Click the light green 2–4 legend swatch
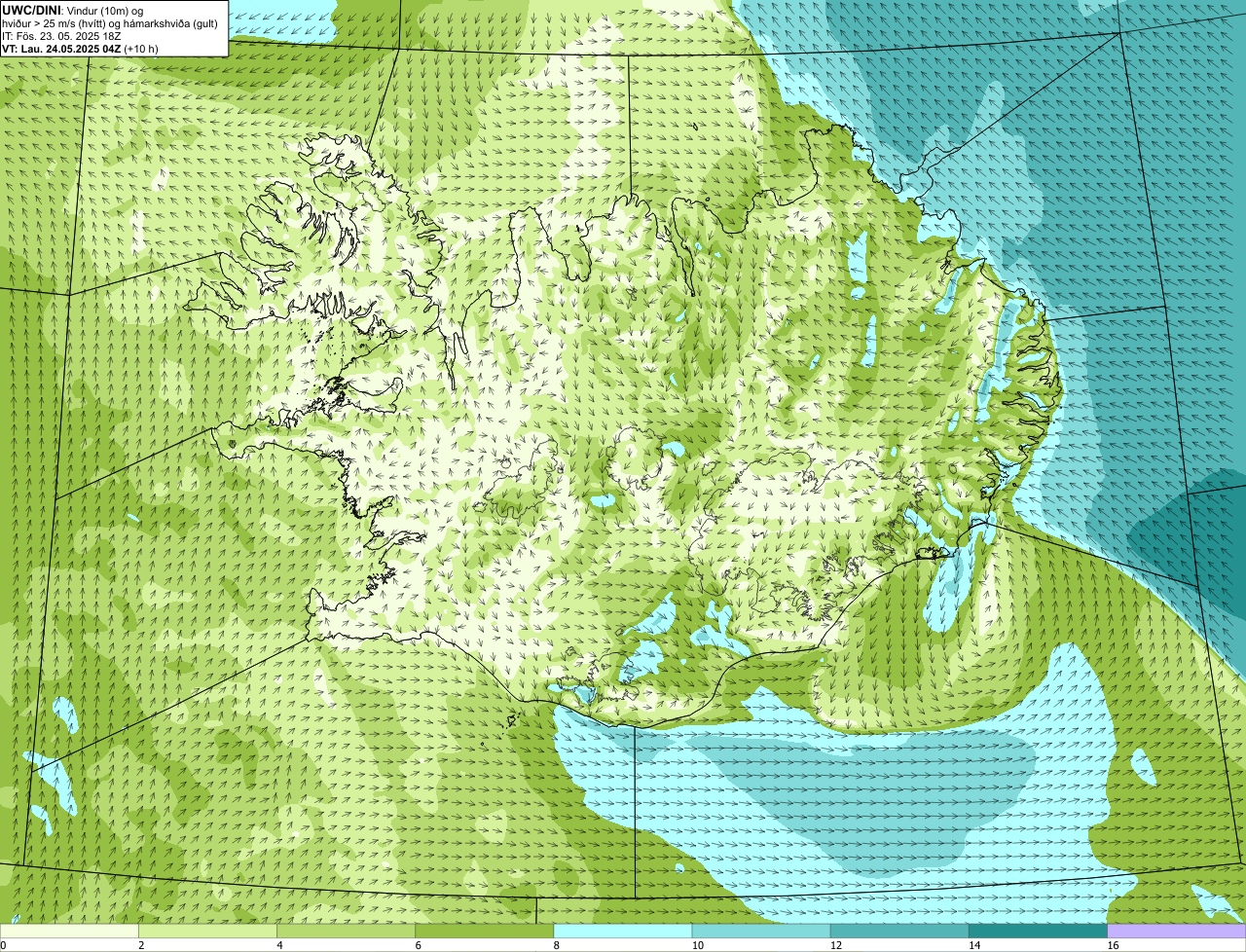 point(207,931)
